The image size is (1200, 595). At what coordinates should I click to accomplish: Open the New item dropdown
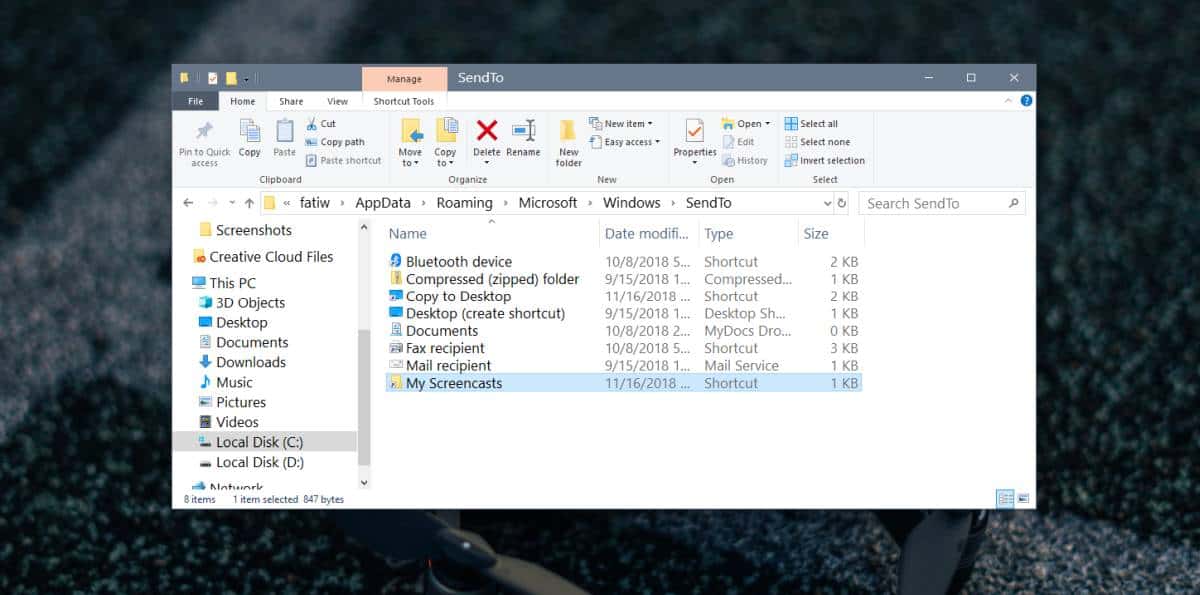tap(621, 124)
